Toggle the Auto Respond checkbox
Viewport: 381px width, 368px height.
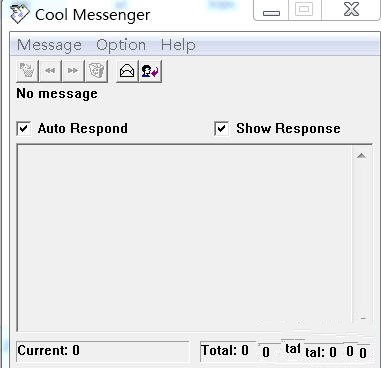coord(24,129)
